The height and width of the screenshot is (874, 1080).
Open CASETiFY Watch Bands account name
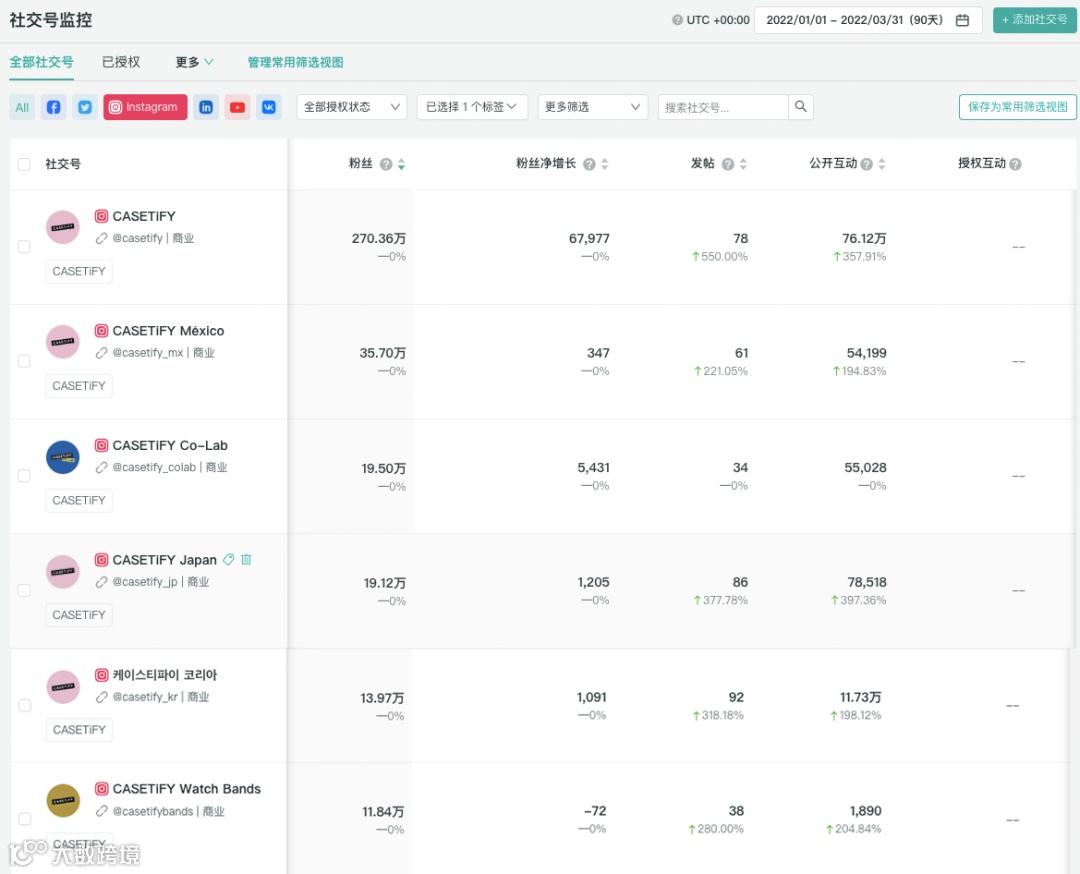pyautogui.click(x=187, y=789)
